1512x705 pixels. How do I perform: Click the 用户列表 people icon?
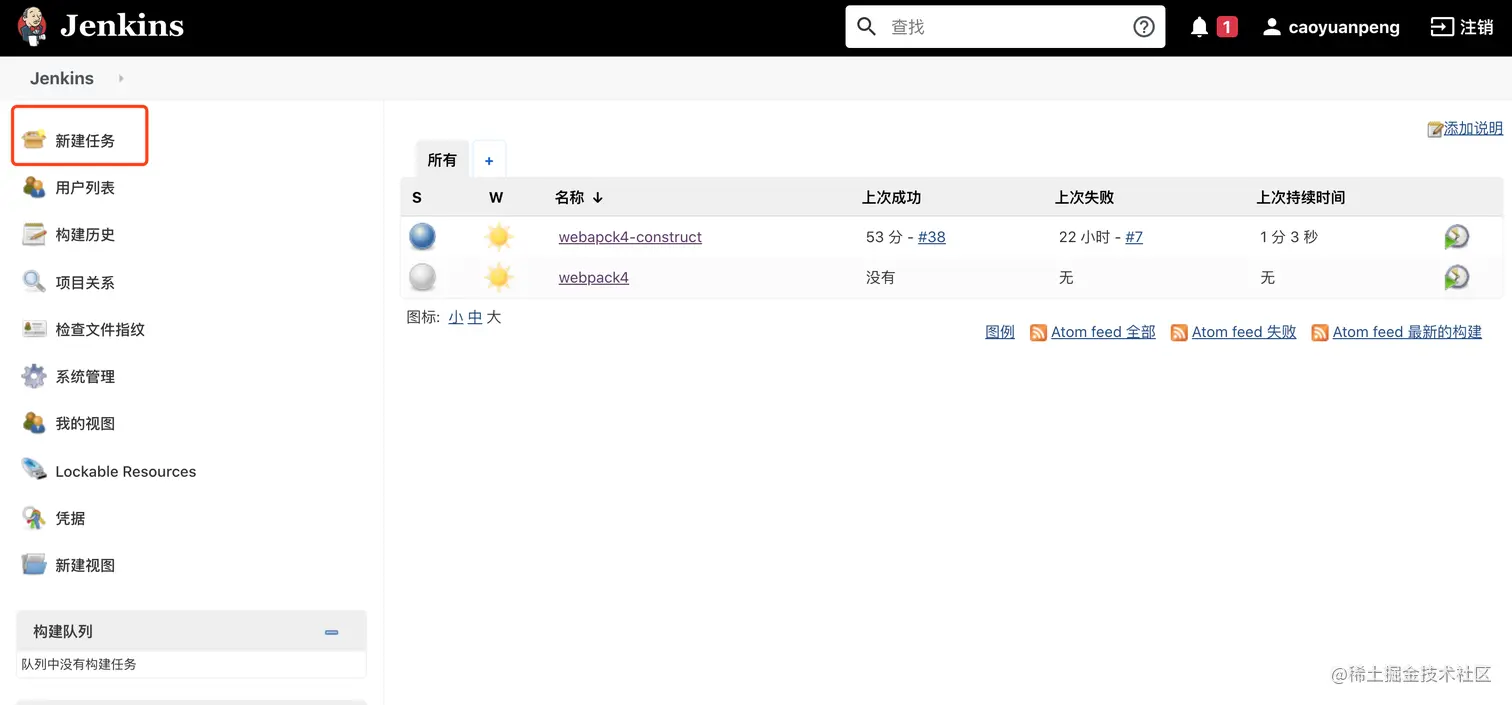click(x=34, y=187)
